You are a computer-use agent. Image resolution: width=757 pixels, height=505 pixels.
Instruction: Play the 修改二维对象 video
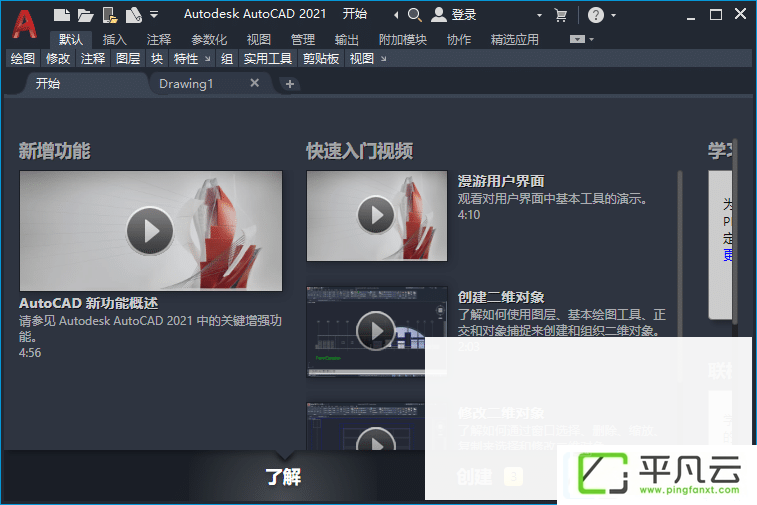(376, 439)
